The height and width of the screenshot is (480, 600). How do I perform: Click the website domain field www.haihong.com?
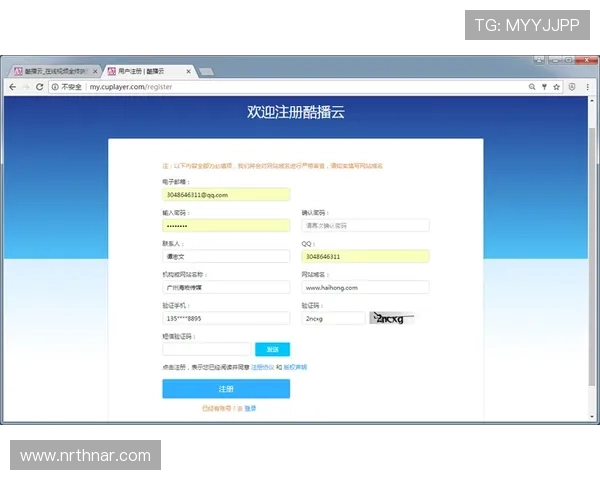coord(365,287)
